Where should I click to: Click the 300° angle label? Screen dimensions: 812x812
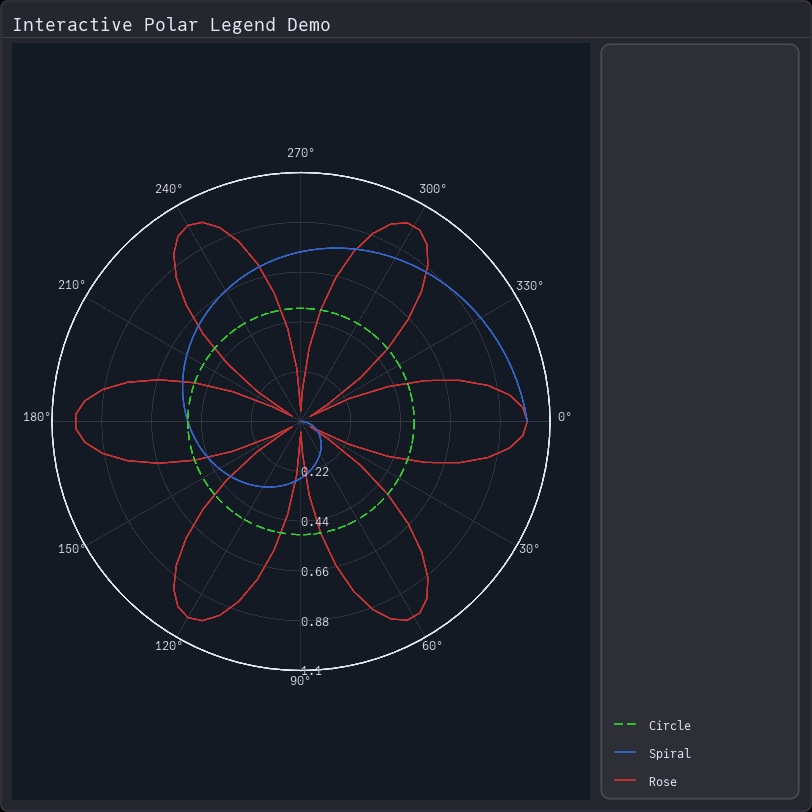coord(433,189)
